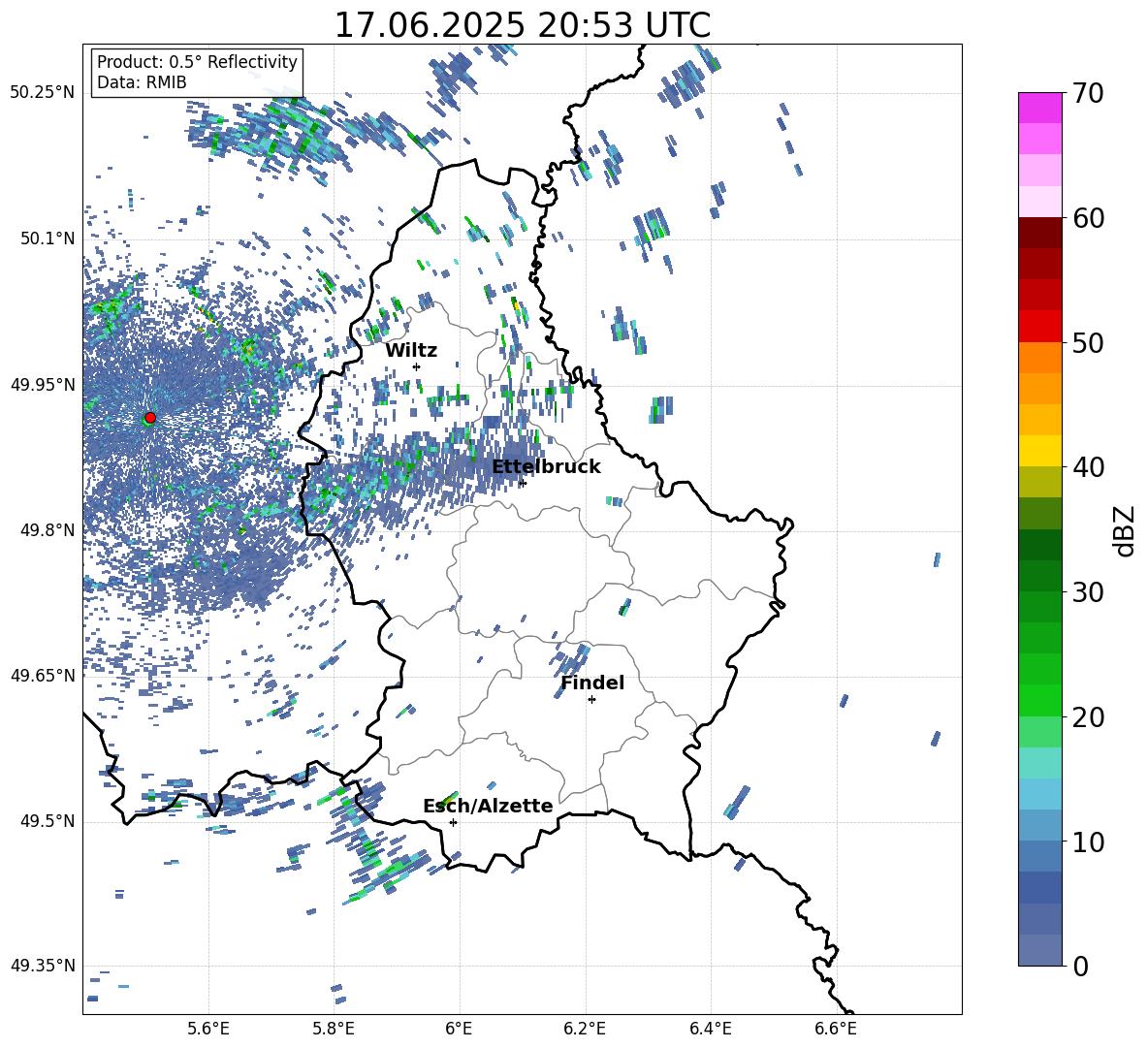Click the Ettelbruck station cross marker
This screenshot has width=1148, height=1048.
(x=522, y=483)
